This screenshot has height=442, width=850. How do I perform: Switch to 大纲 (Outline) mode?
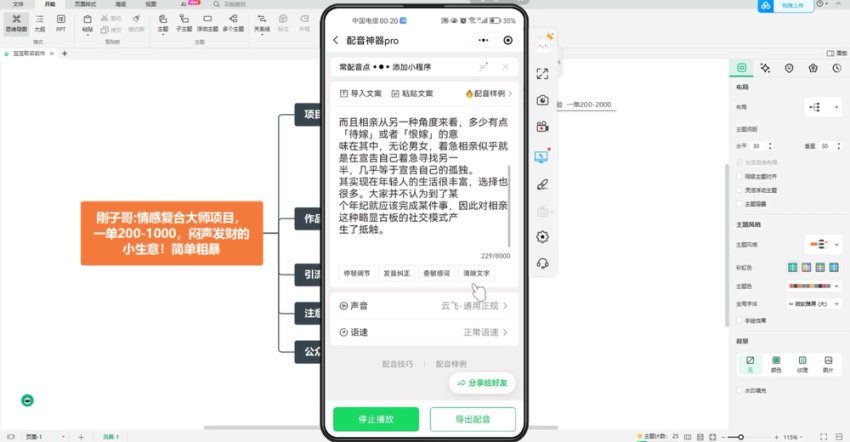coord(40,23)
